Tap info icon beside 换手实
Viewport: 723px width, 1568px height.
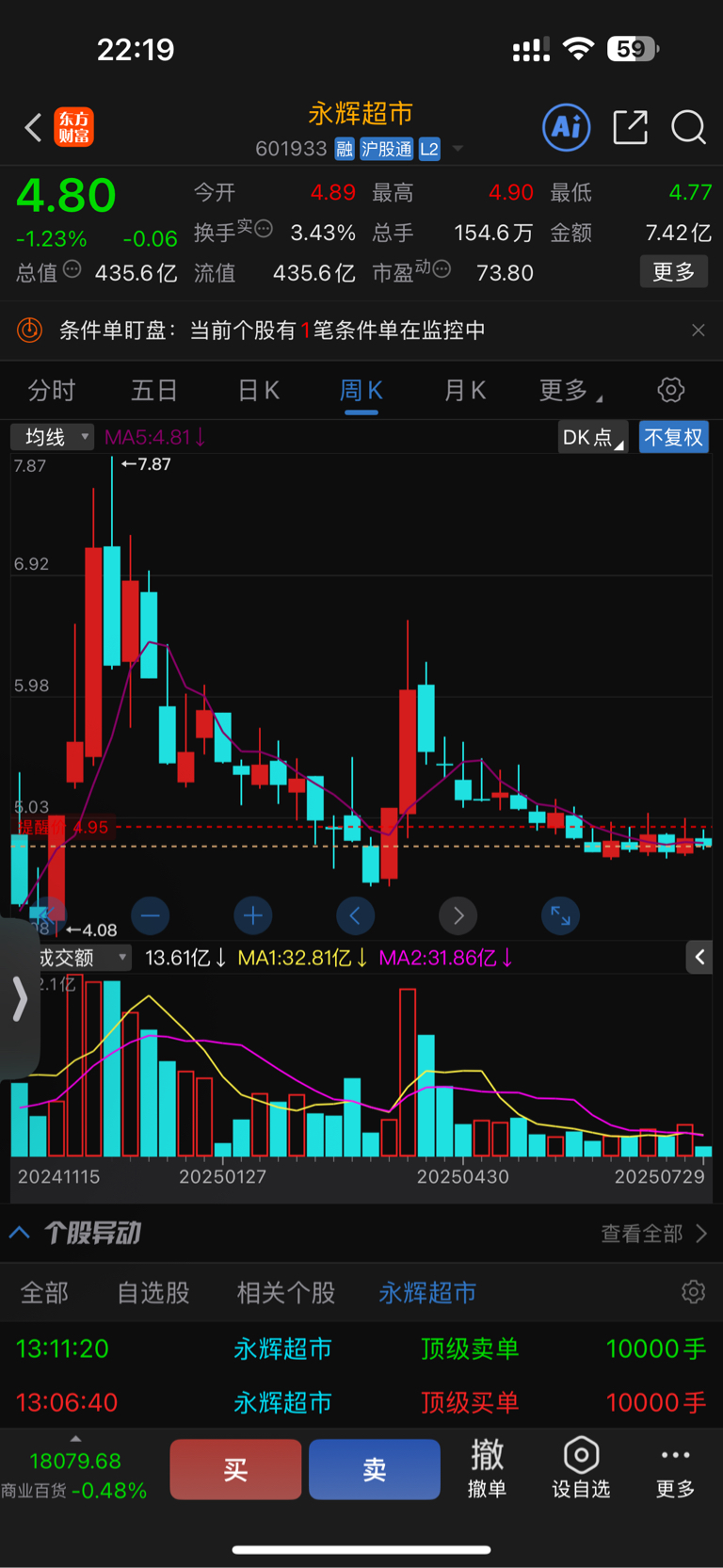tap(265, 228)
